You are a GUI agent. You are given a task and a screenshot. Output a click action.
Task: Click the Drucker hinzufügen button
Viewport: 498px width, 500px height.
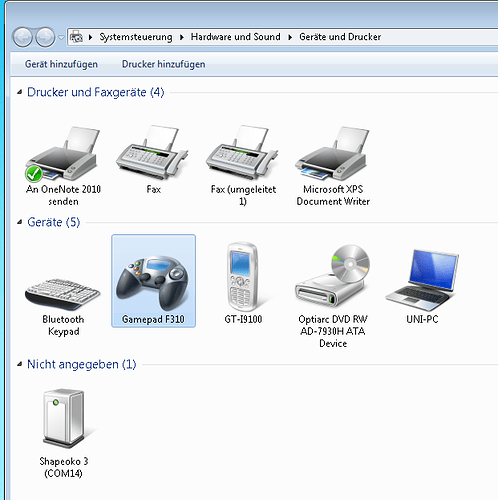(x=163, y=64)
